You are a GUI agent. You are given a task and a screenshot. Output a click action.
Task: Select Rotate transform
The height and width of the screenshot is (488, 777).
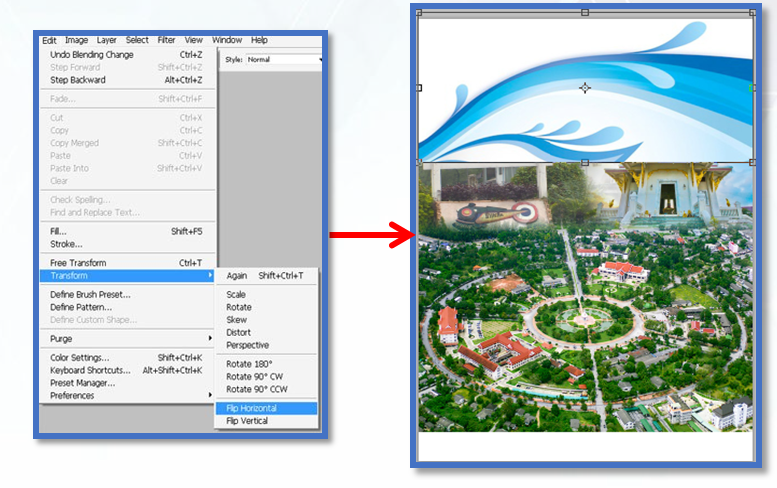267,307
